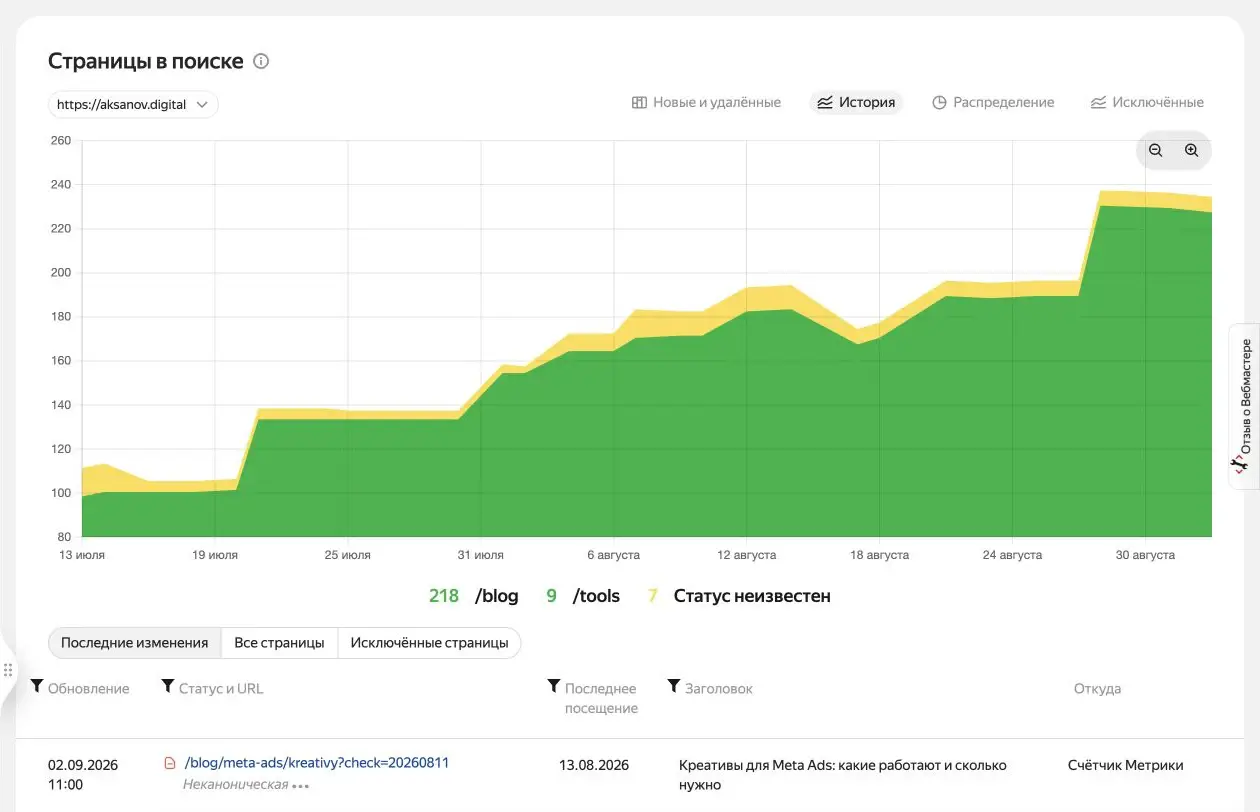Toggle the /tools series in chart legend
Image resolution: width=1260 pixels, height=812 pixels.
[583, 596]
